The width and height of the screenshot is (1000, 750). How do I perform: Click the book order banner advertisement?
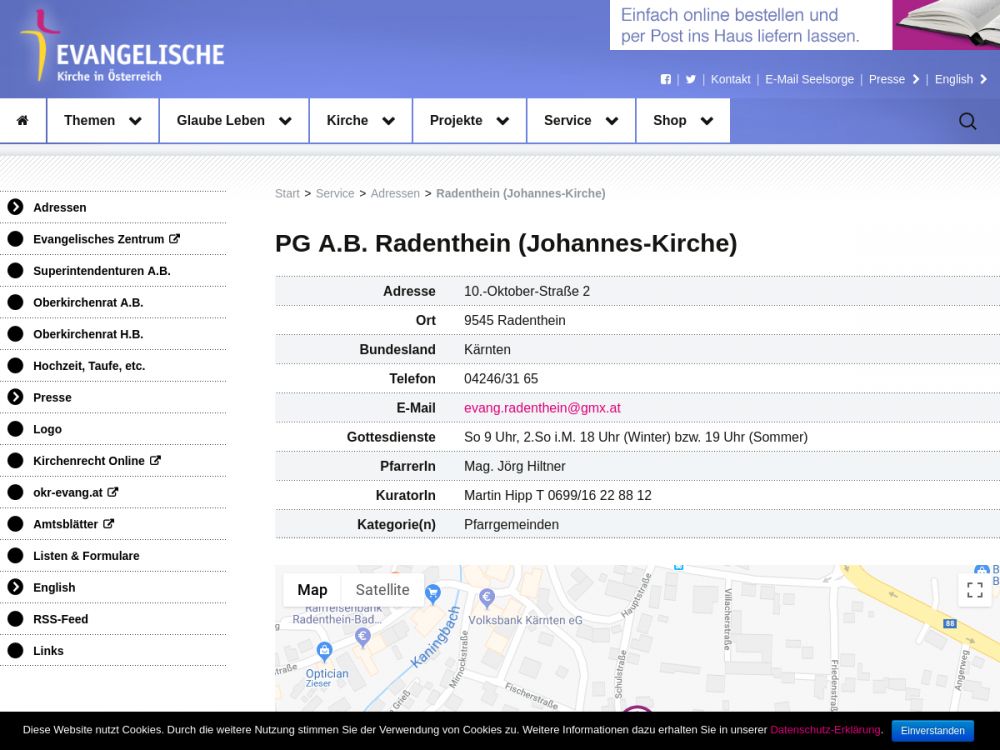pos(804,25)
